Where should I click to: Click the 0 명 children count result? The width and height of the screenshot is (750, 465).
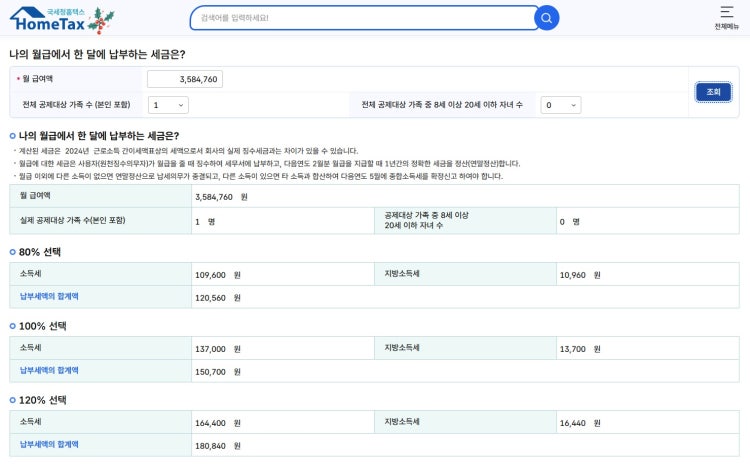[569, 222]
